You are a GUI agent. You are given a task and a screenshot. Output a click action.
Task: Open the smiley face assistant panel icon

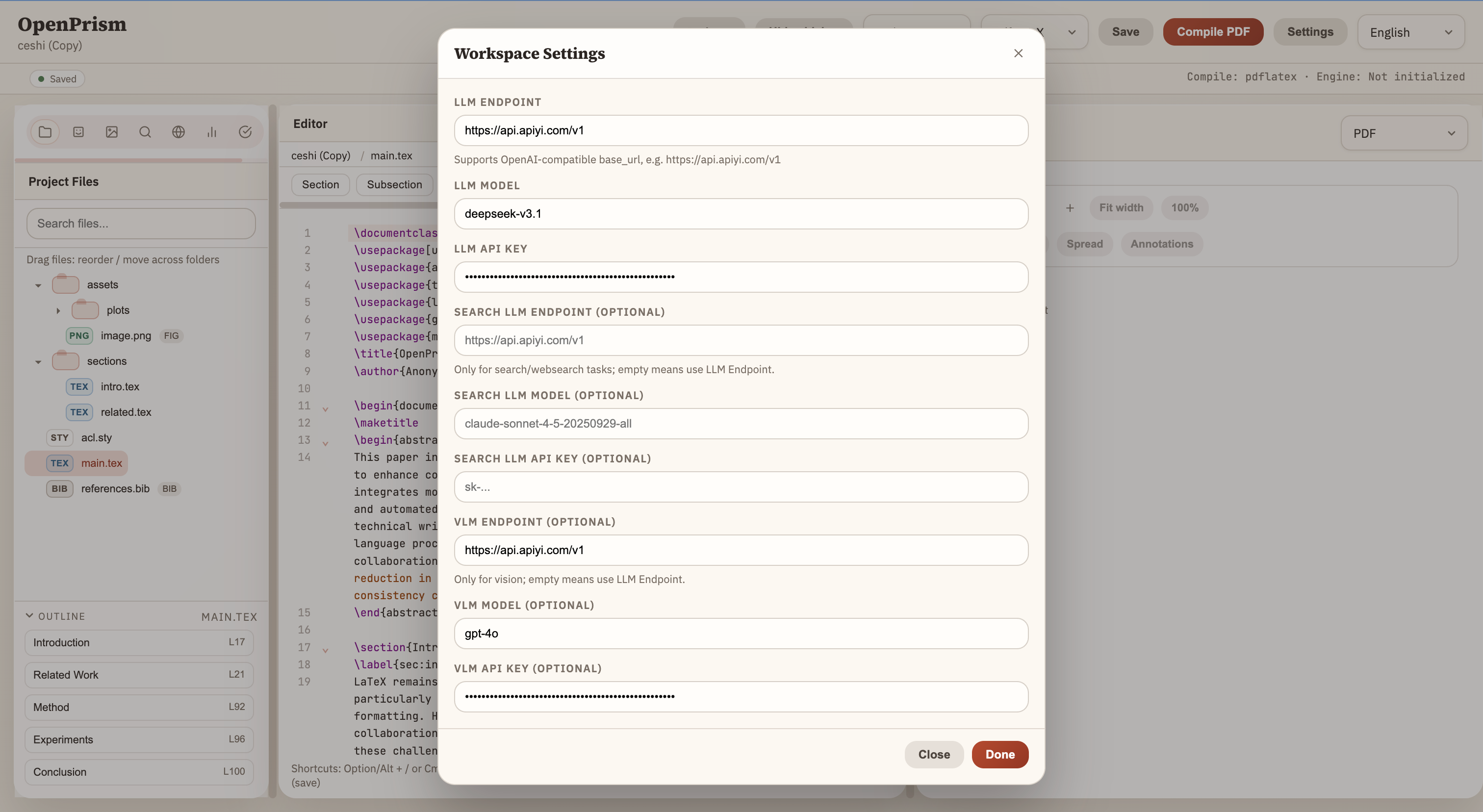(78, 132)
